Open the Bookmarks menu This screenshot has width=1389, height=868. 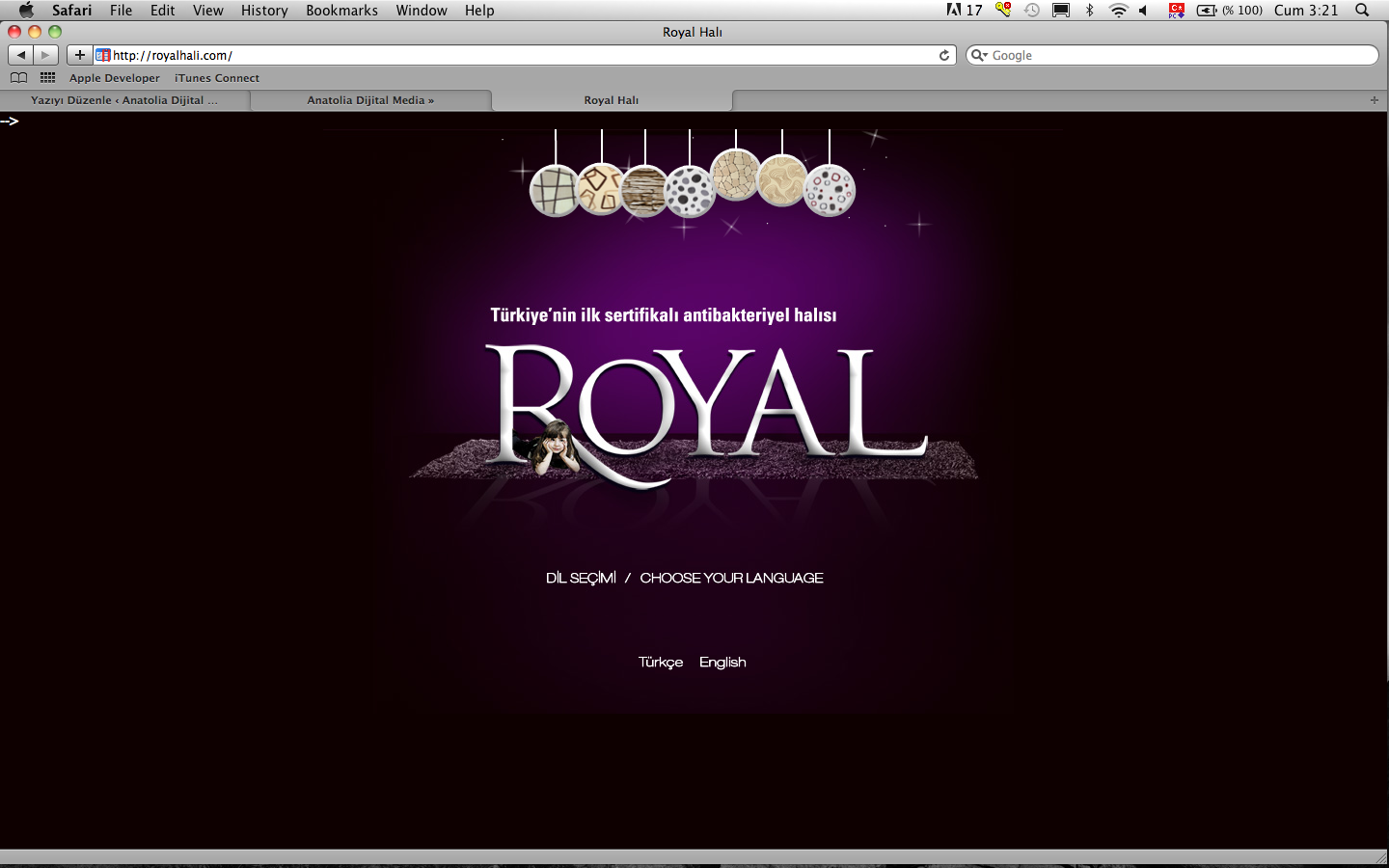pyautogui.click(x=341, y=11)
